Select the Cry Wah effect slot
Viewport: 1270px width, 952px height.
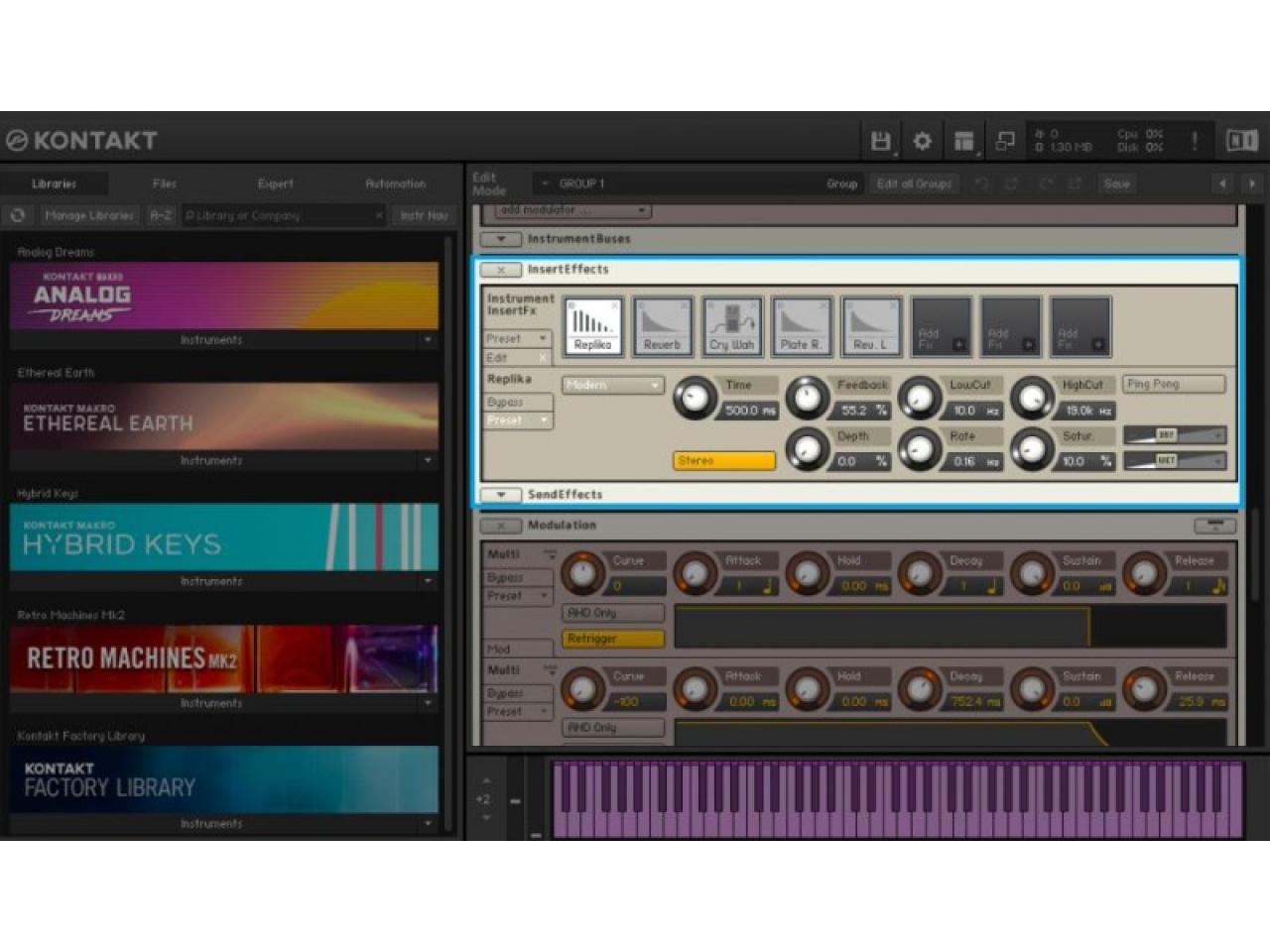[x=732, y=326]
